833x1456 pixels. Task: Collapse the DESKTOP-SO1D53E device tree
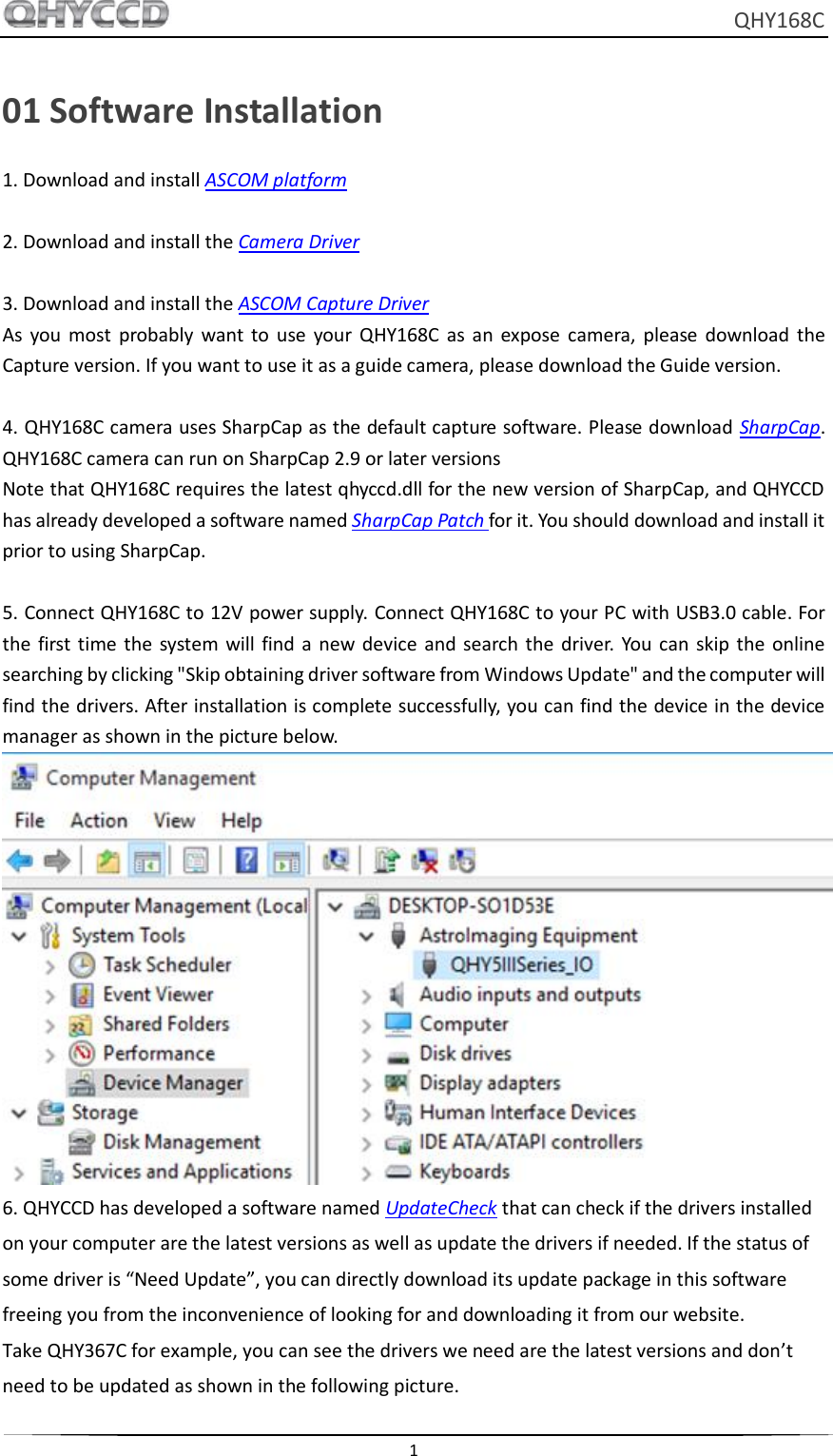tap(335, 906)
